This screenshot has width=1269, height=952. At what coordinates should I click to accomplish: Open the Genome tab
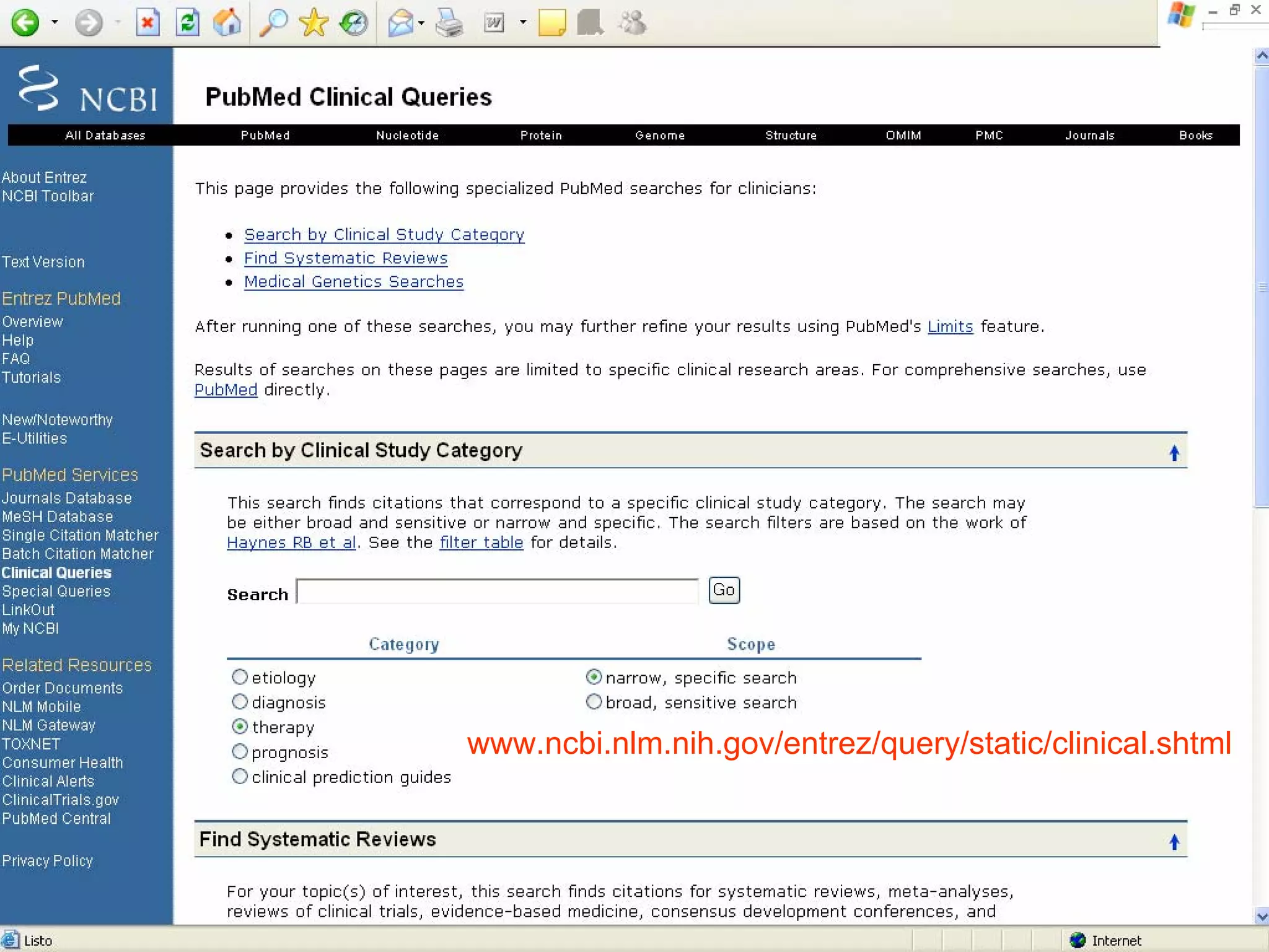[660, 135]
